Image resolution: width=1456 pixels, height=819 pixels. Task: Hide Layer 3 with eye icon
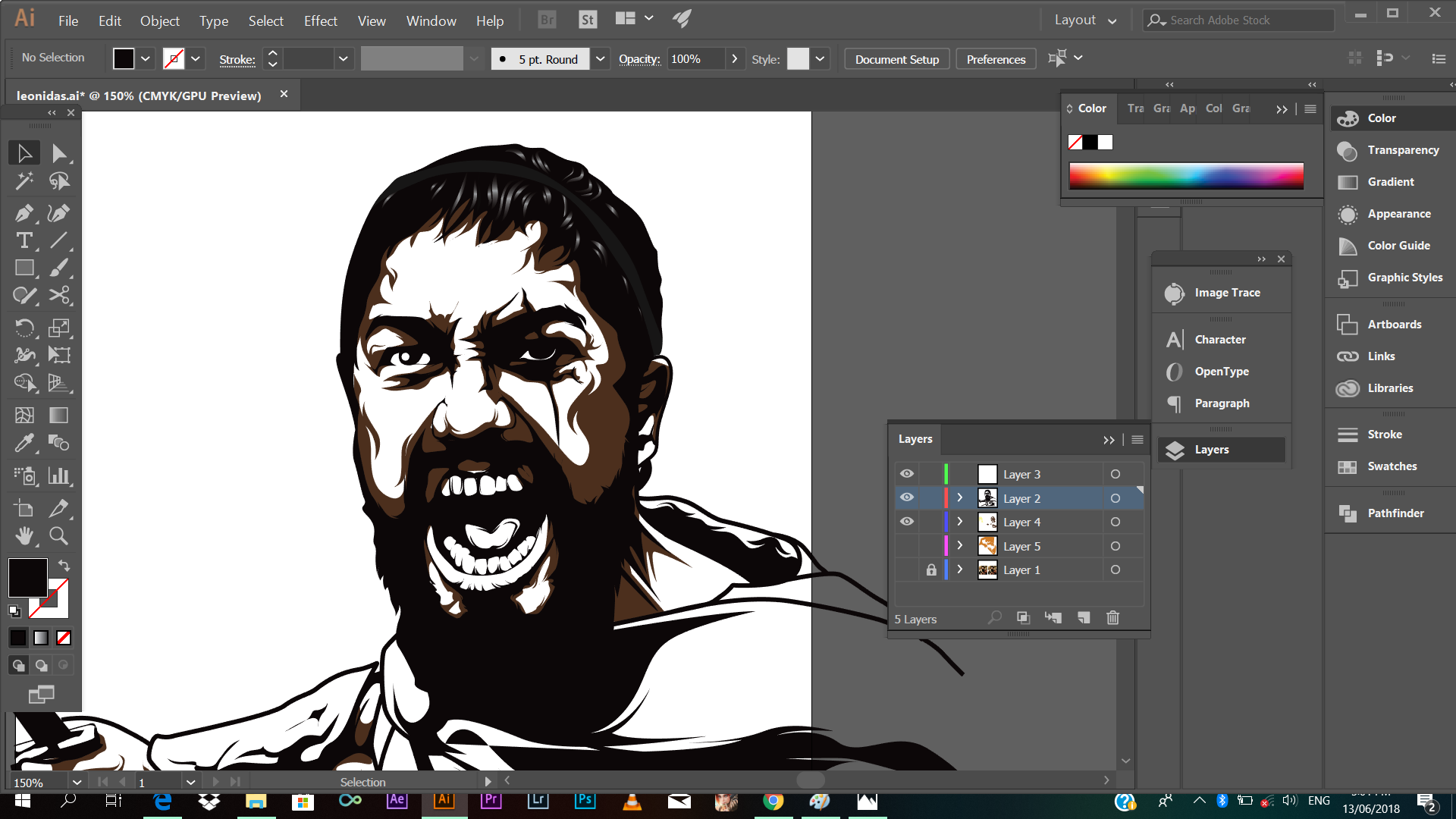(907, 474)
